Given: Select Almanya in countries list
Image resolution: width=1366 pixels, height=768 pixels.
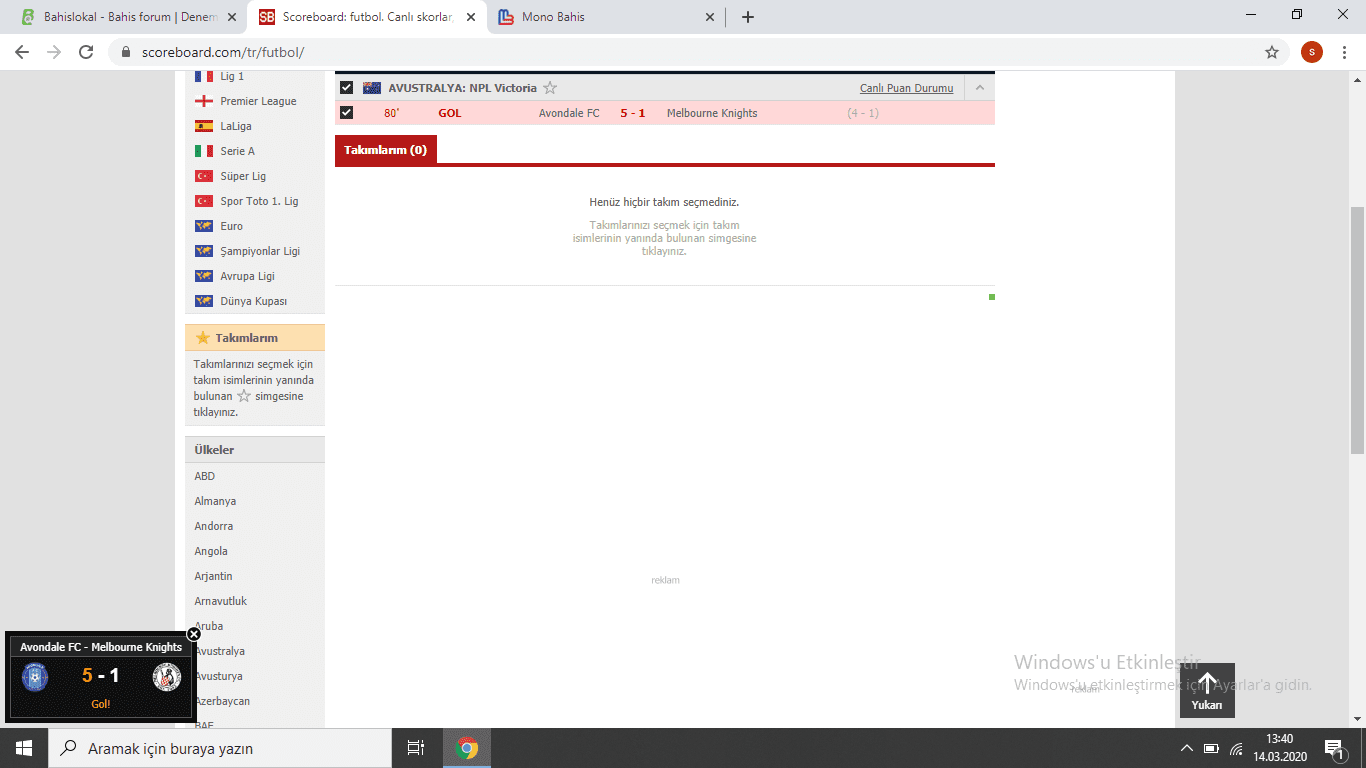Looking at the screenshot, I should tap(215, 501).
